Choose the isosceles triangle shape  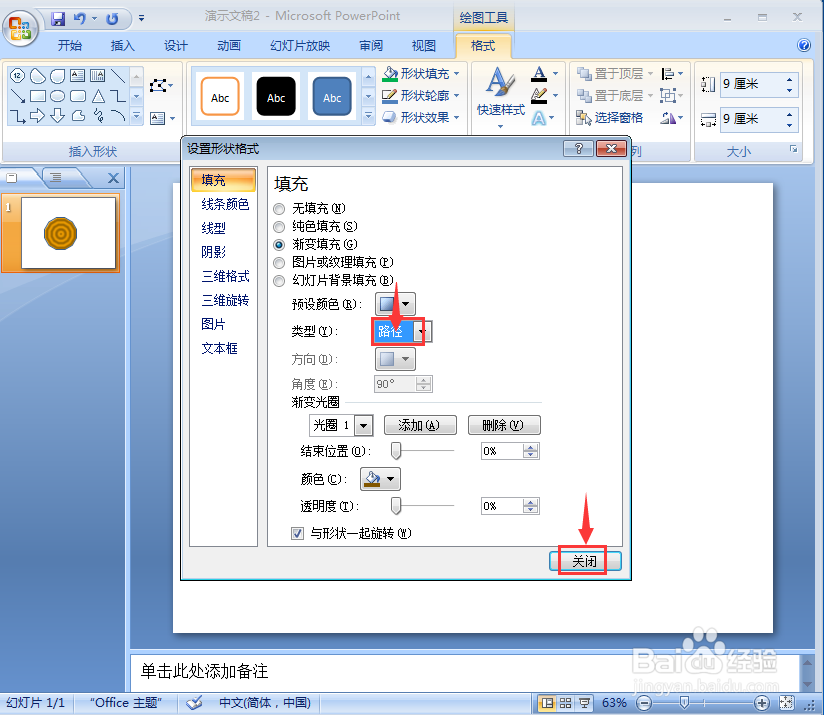[x=98, y=96]
